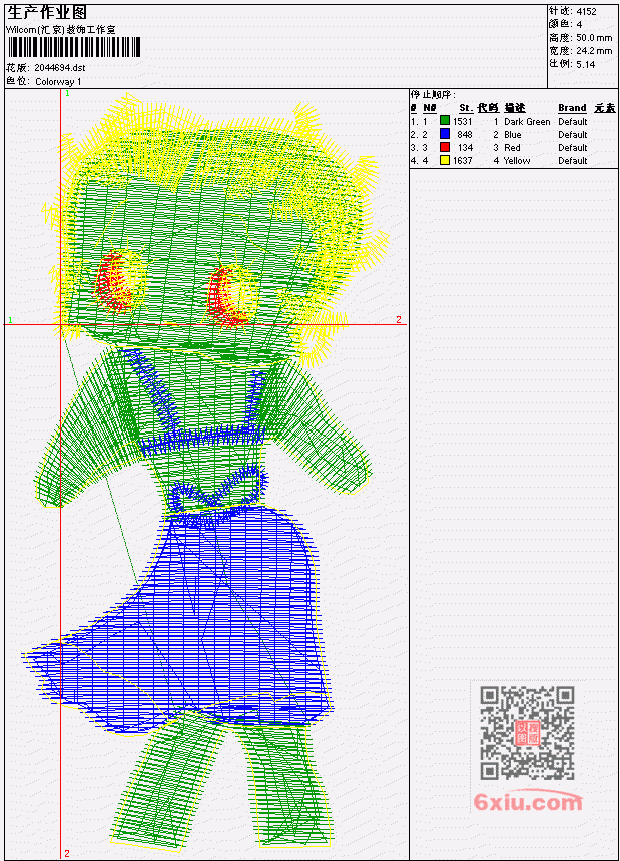Click row number '1.' of stop sequence
The width and height of the screenshot is (620, 861).
pyautogui.click(x=414, y=121)
